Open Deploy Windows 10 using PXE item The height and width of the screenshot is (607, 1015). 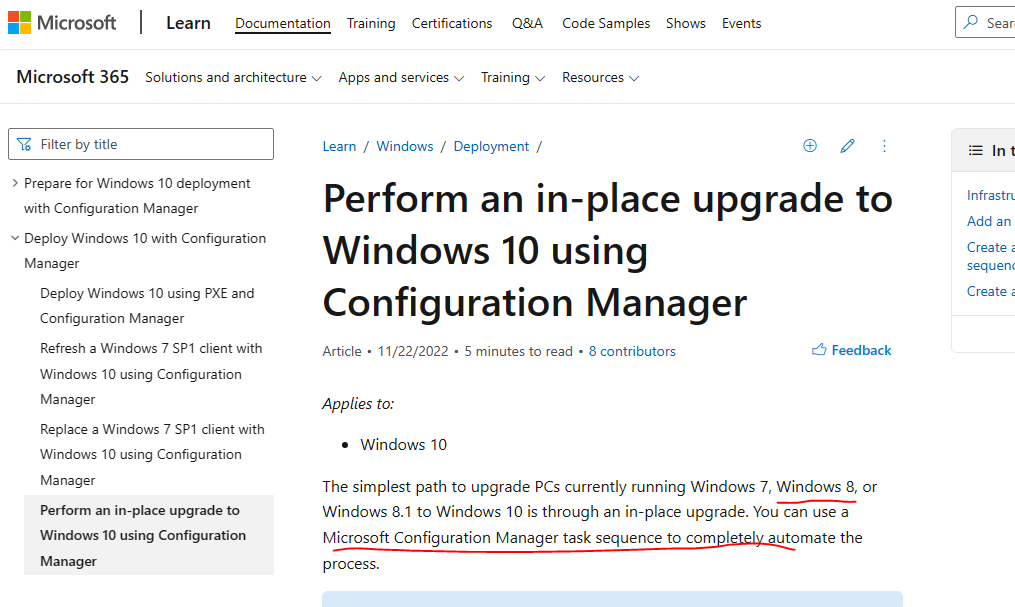point(148,305)
